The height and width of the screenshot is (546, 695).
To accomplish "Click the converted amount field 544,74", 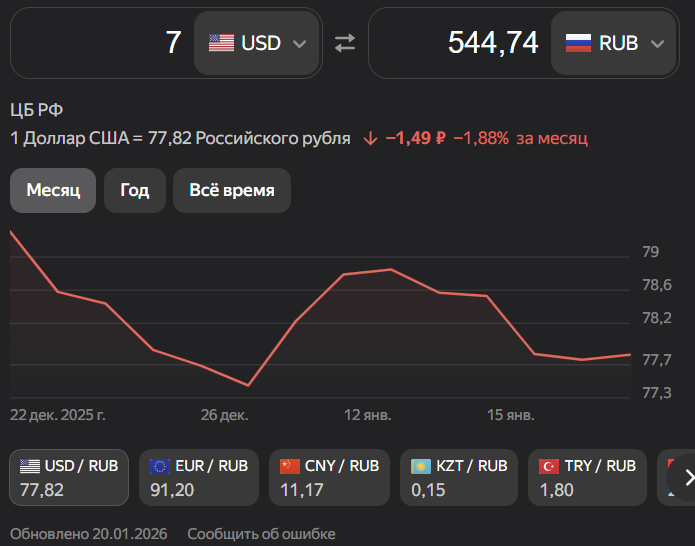I will pos(460,43).
